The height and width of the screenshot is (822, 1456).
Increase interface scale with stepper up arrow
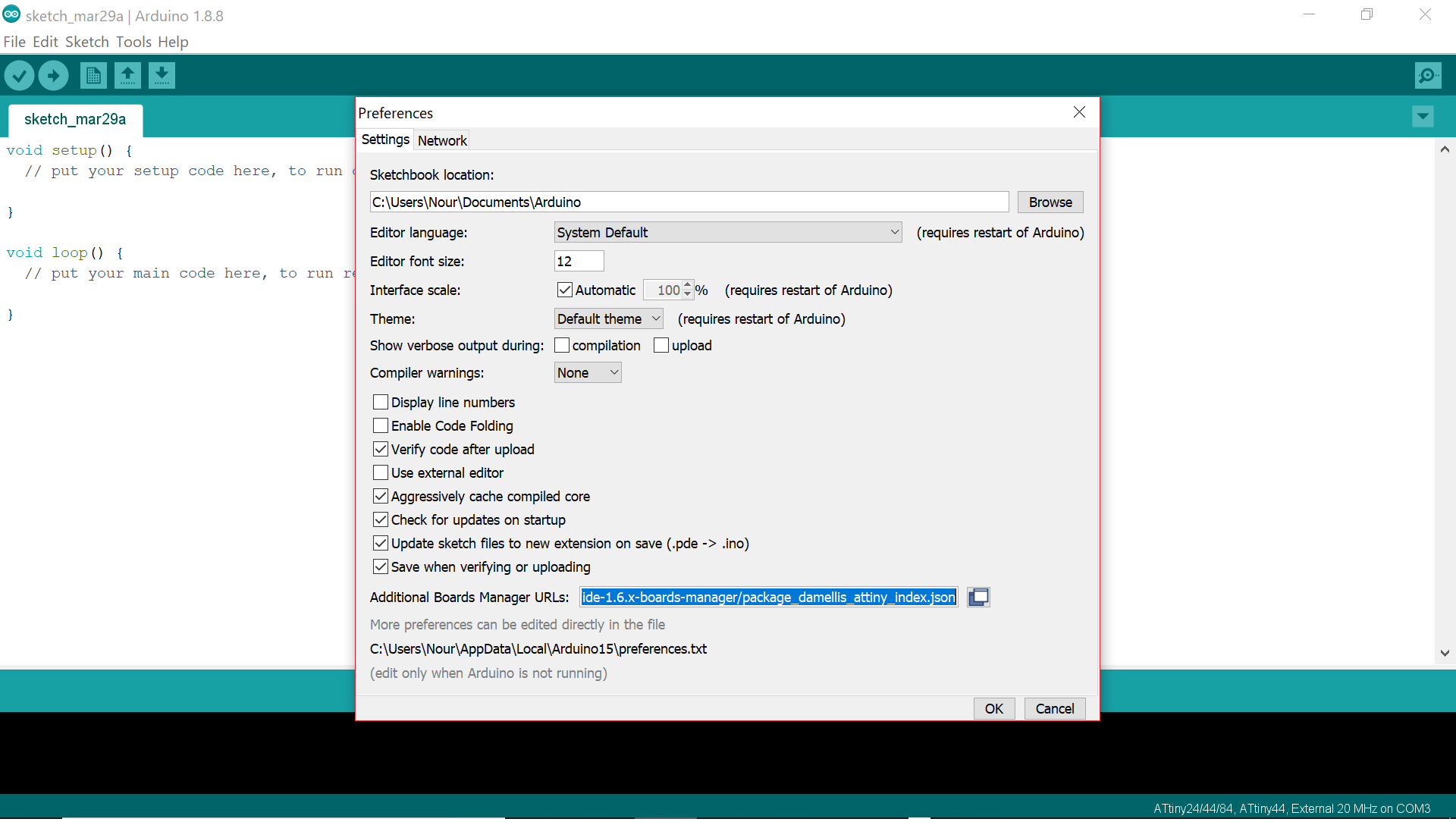(687, 286)
